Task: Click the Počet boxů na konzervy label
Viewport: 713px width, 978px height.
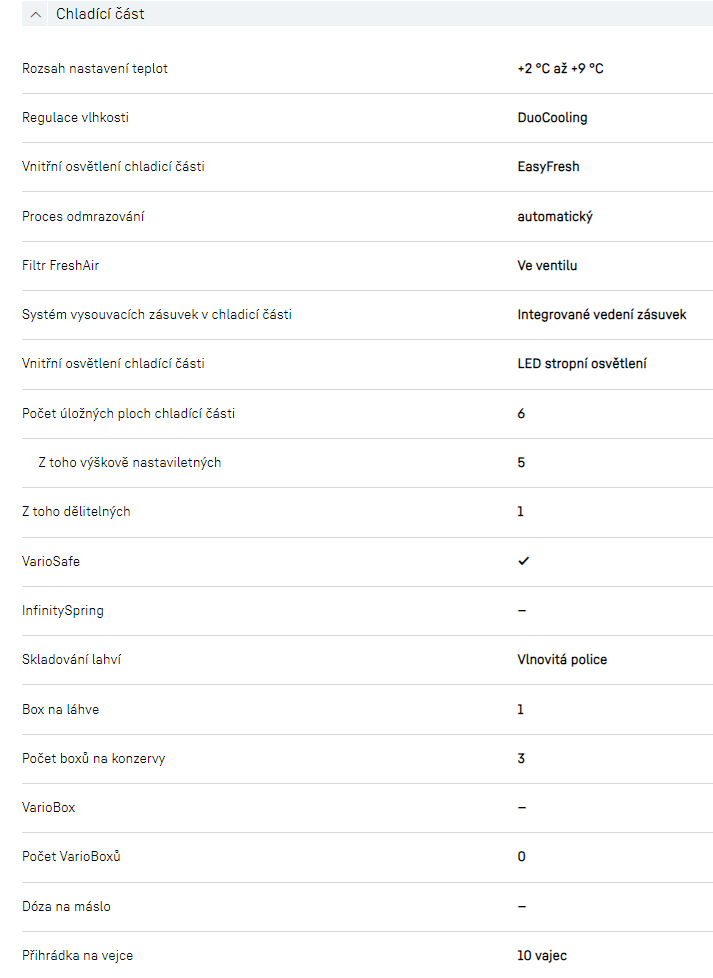Action: click(93, 758)
